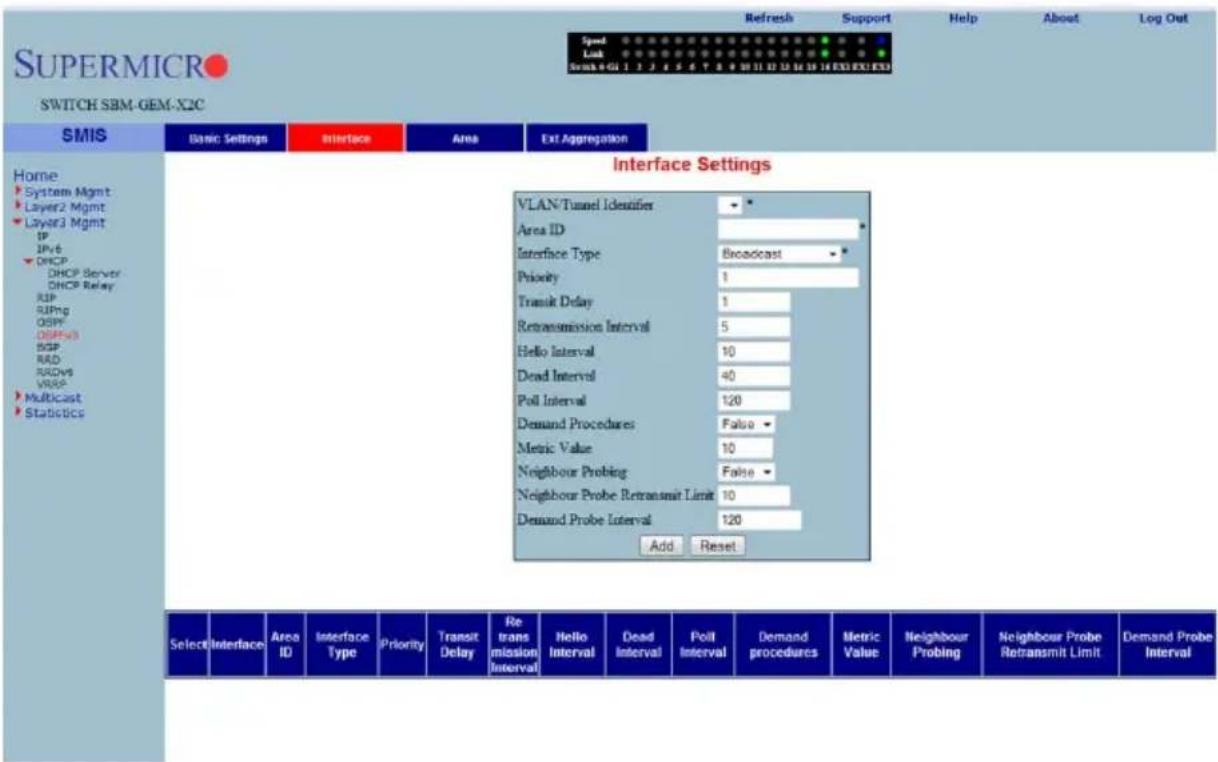Click the Dead Interval field

coord(754,375)
